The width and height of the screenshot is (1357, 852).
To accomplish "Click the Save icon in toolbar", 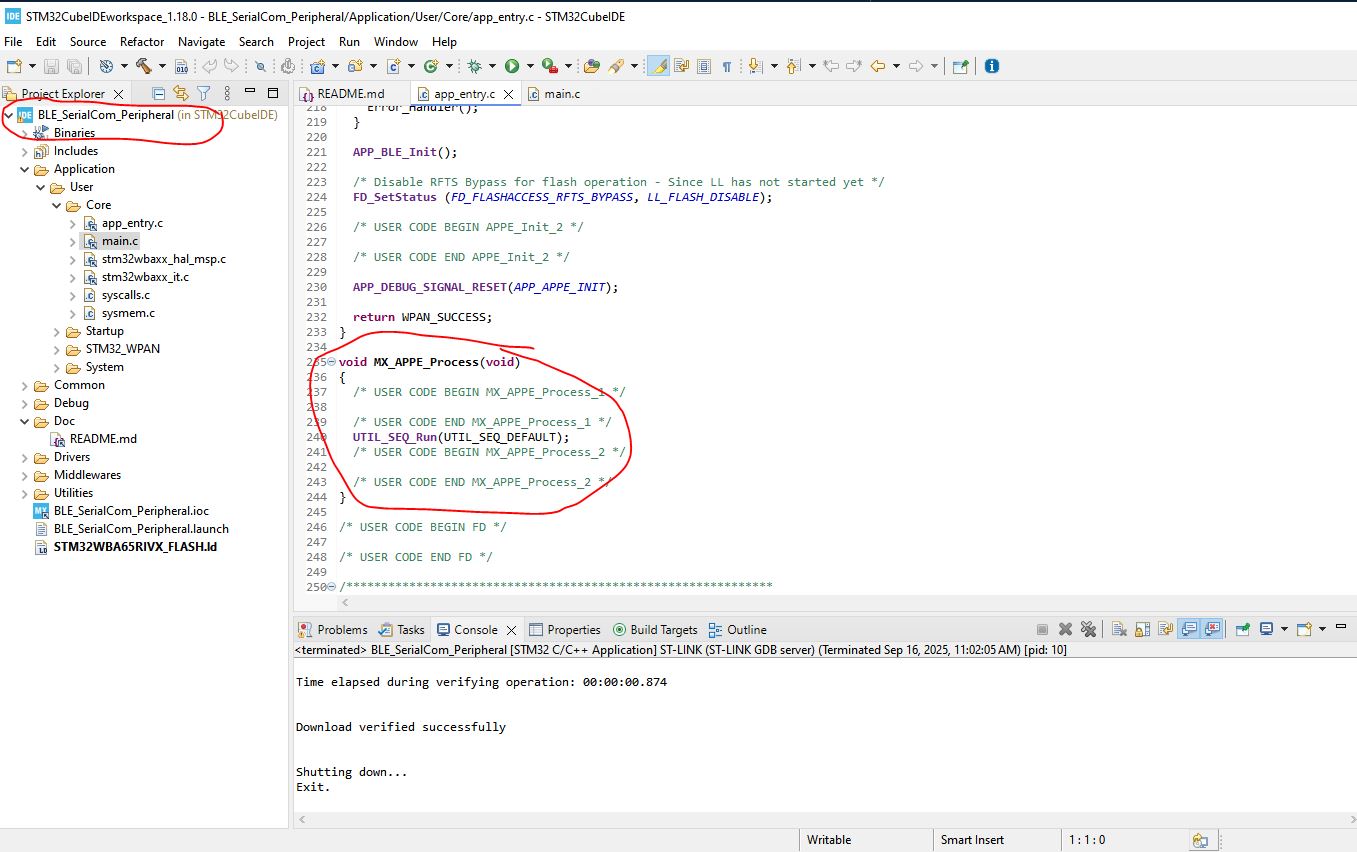I will tap(51, 66).
